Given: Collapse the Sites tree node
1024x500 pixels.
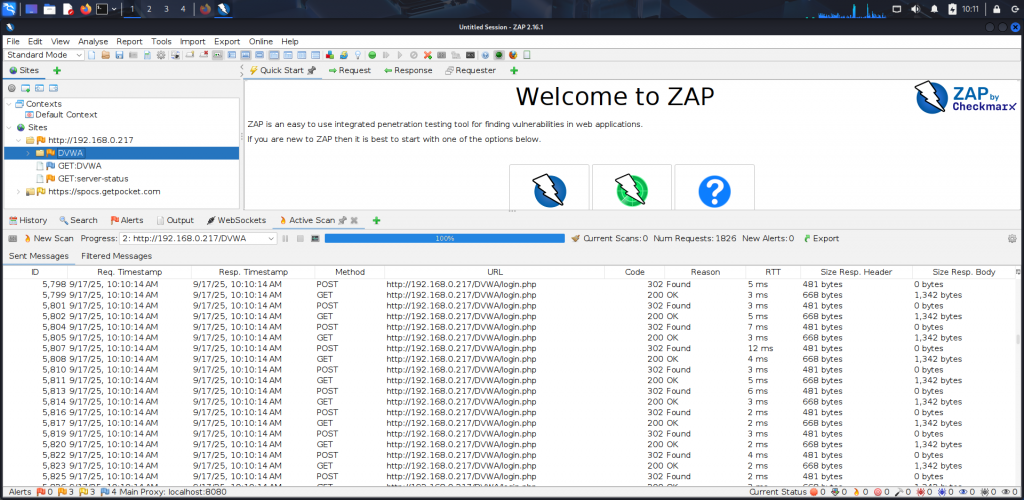Looking at the screenshot, I should point(8,128).
